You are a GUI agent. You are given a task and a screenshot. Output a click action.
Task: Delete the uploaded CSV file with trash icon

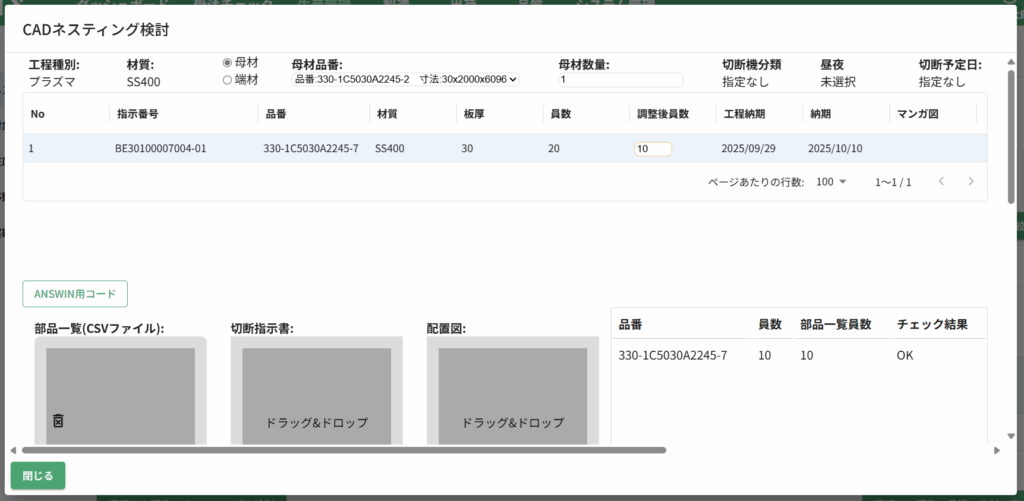tap(58, 422)
